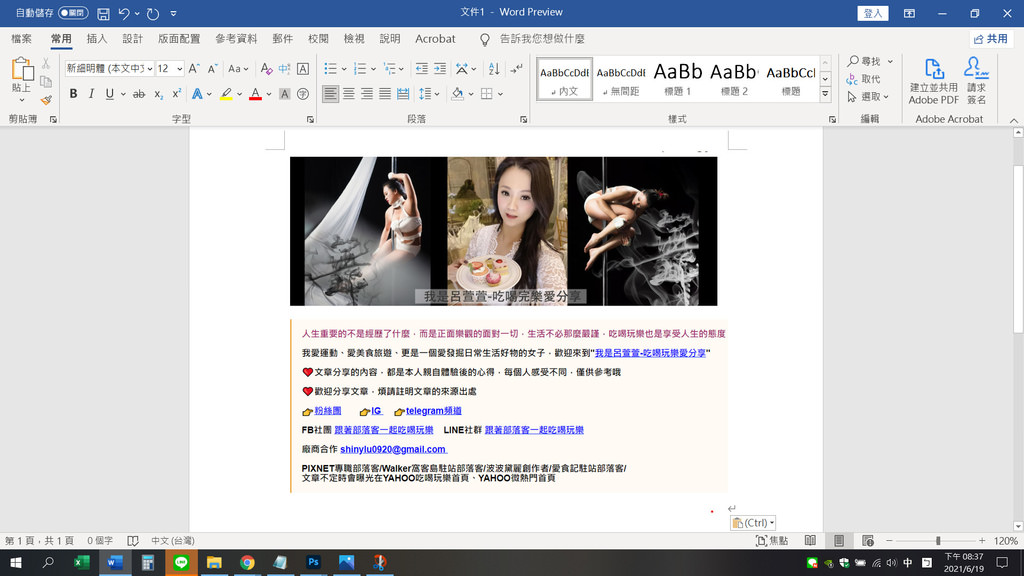This screenshot has height=576, width=1024.
Task: Switch to the 設計 (Design) tab
Action: click(x=133, y=39)
